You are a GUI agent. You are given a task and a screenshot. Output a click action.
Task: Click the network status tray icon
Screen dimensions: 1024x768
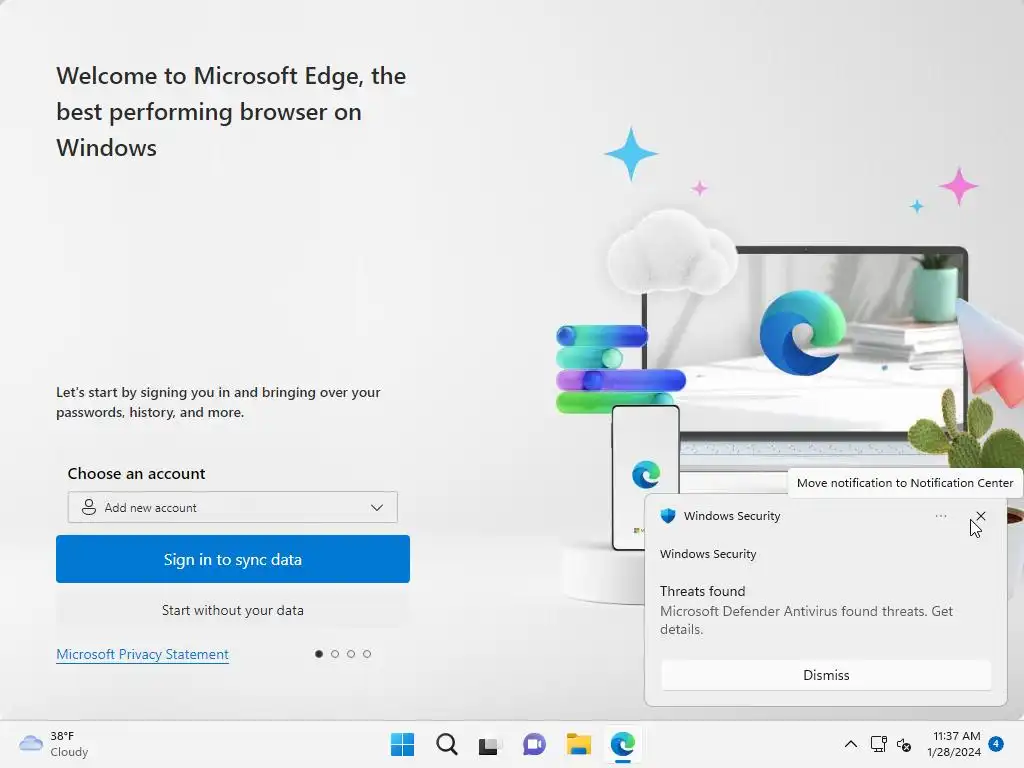pos(878,744)
